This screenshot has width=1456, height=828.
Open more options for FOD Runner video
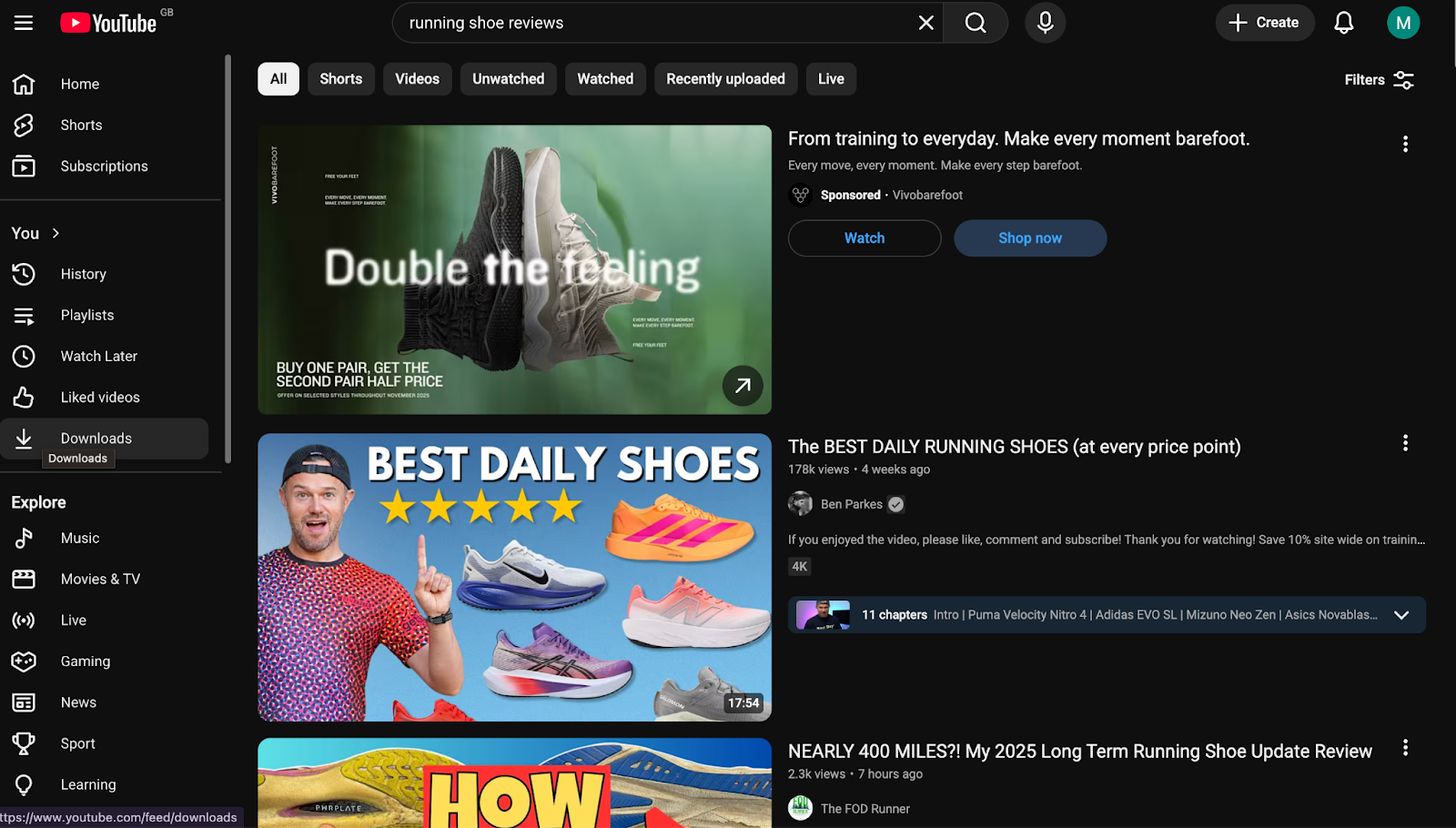pyautogui.click(x=1405, y=748)
